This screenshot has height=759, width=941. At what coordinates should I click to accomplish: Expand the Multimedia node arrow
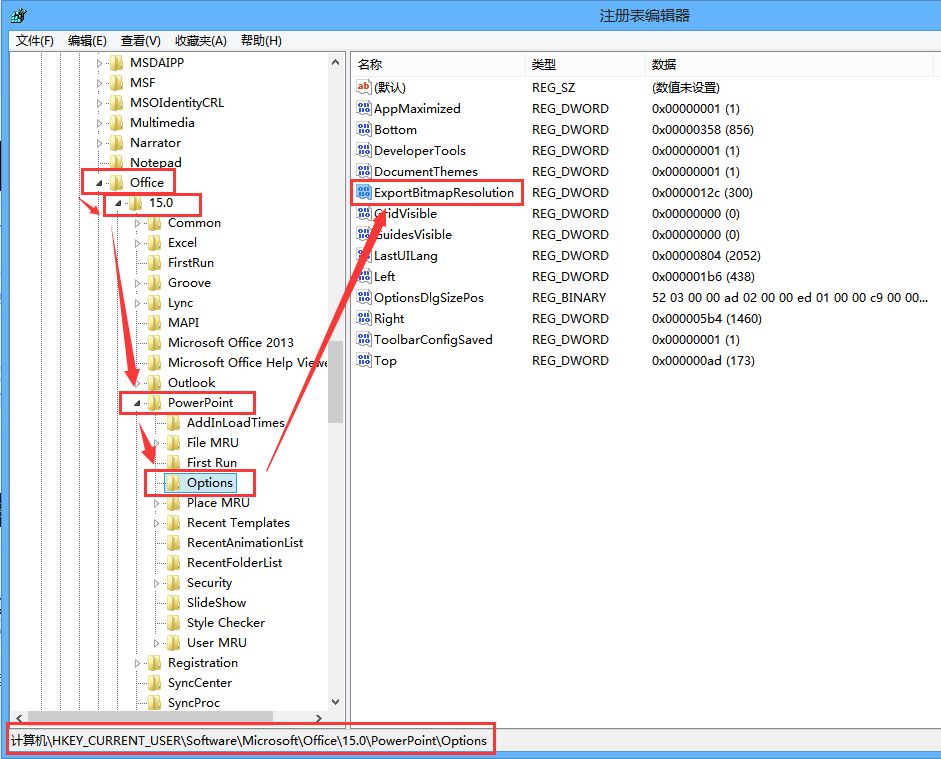point(100,123)
